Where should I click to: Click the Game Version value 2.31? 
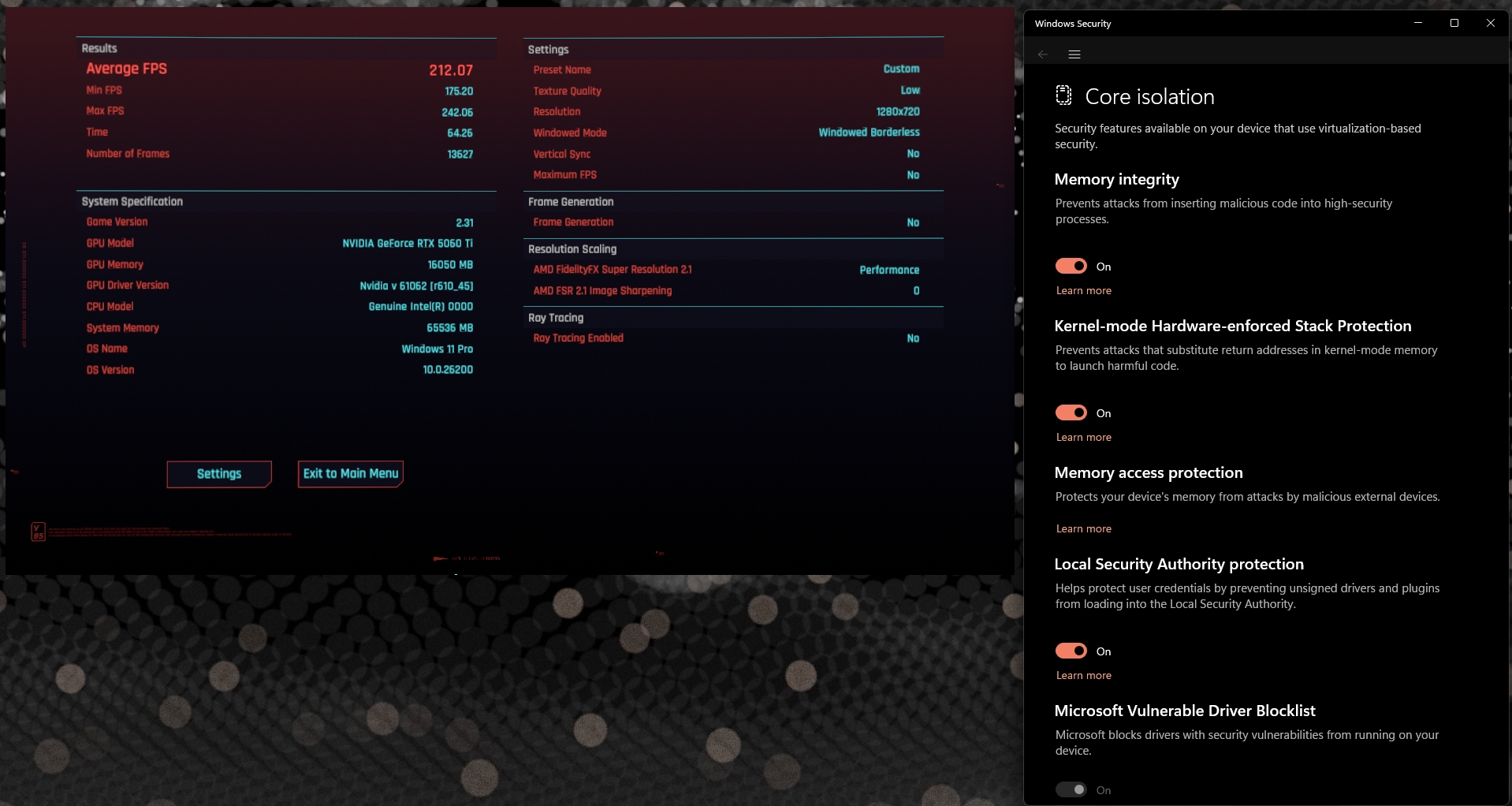[x=464, y=223]
